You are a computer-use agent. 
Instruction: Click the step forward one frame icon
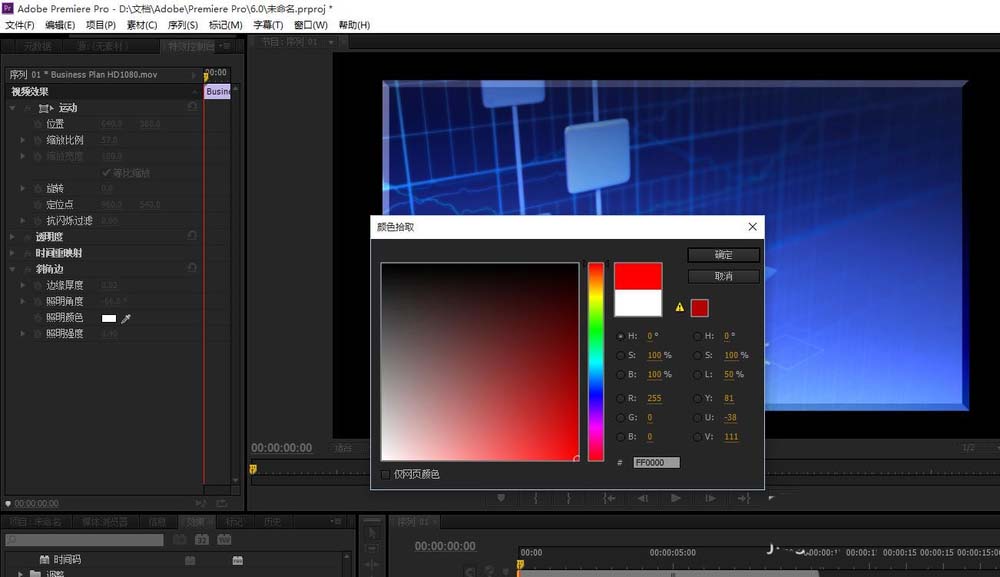[x=711, y=497]
